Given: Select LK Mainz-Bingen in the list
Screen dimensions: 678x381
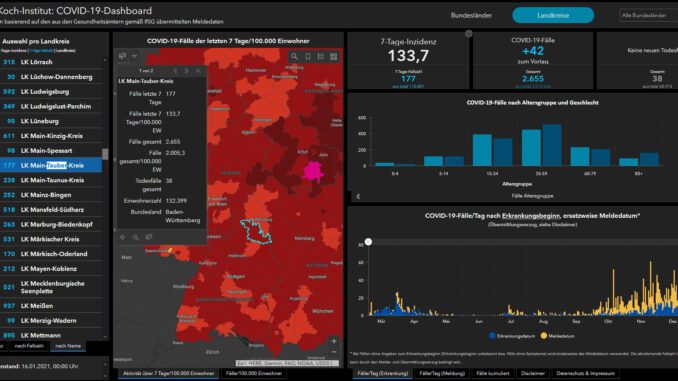Looking at the screenshot, I should (51, 195).
